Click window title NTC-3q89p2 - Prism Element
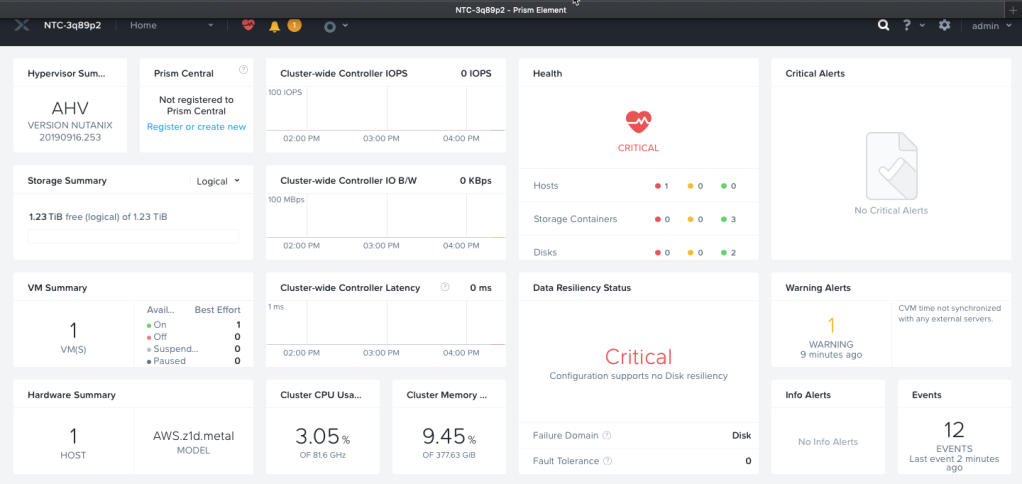 click(x=510, y=10)
